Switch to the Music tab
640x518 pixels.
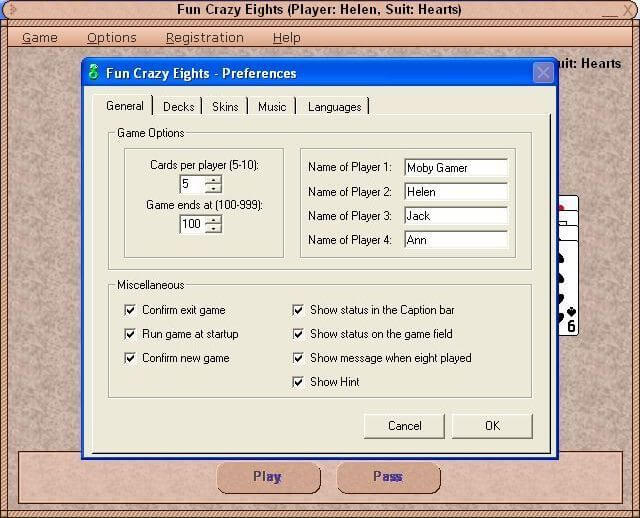tap(272, 107)
